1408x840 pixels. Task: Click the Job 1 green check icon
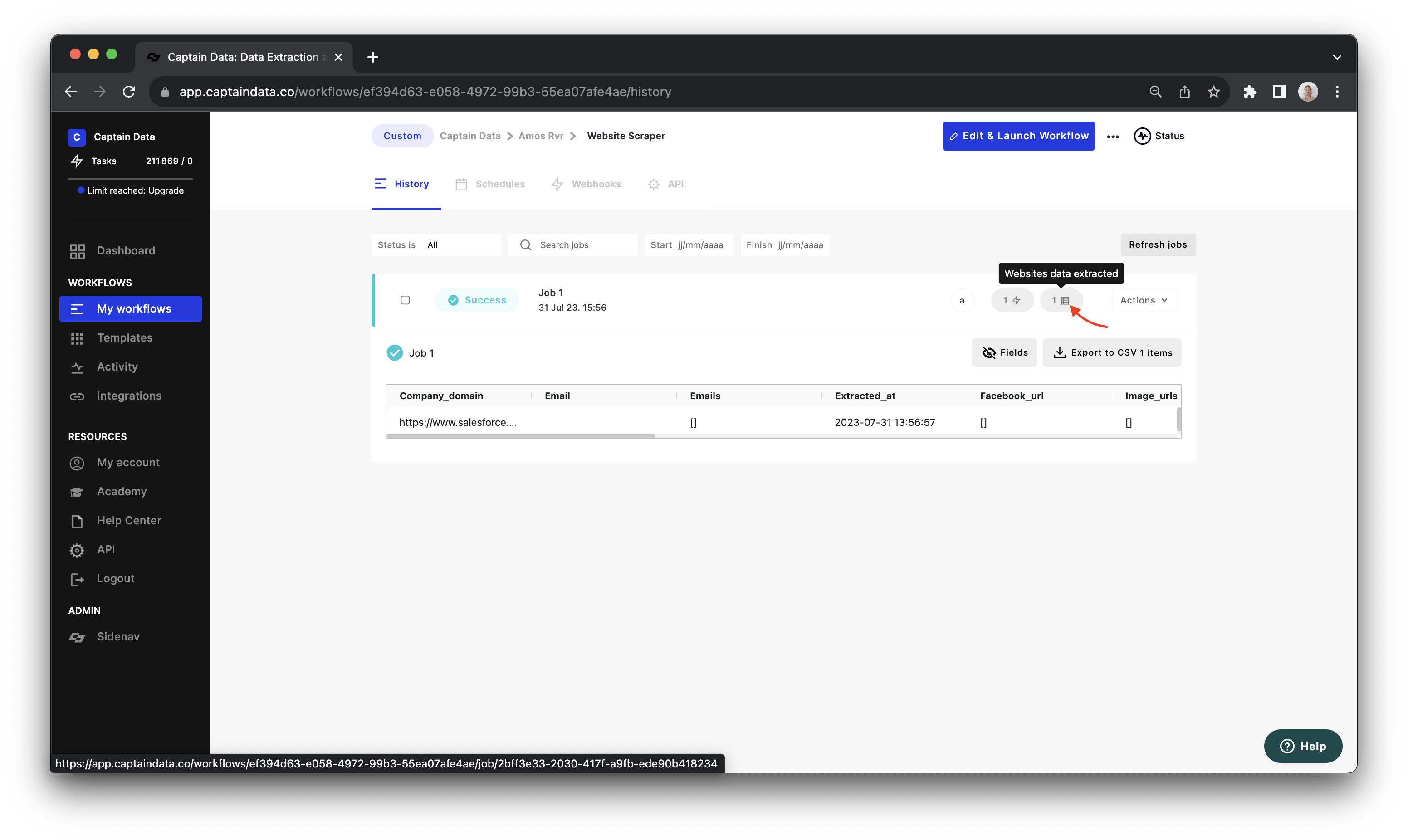395,353
